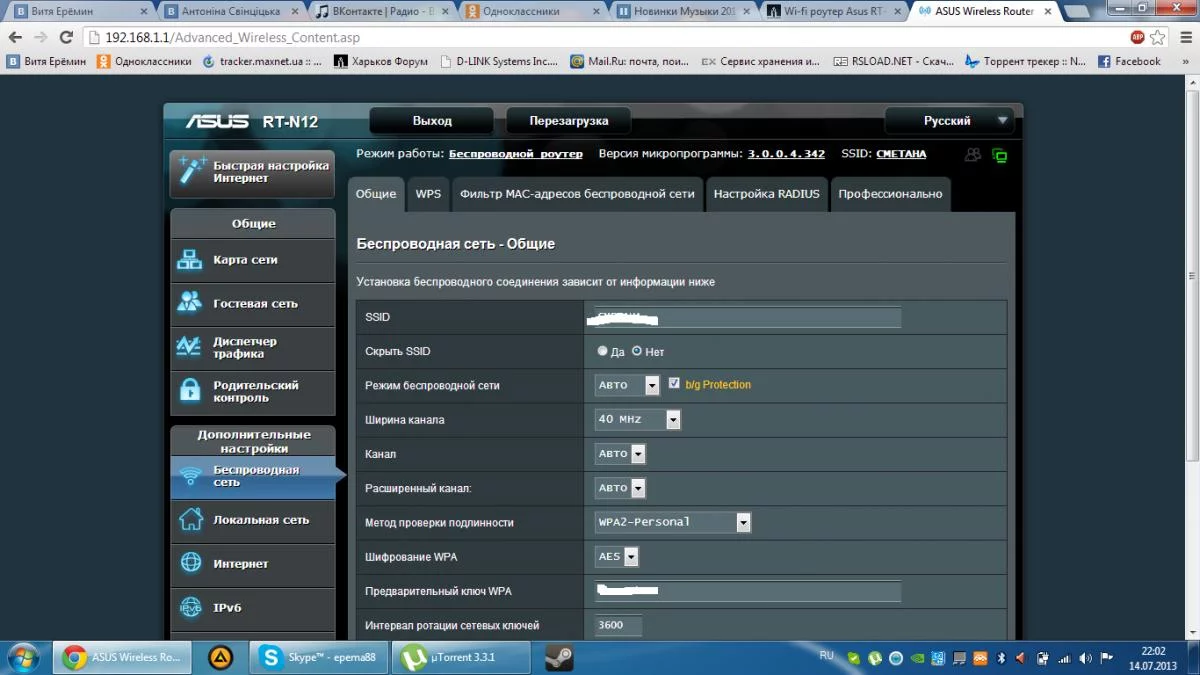Open the IPv6 sidebar icon

point(190,607)
